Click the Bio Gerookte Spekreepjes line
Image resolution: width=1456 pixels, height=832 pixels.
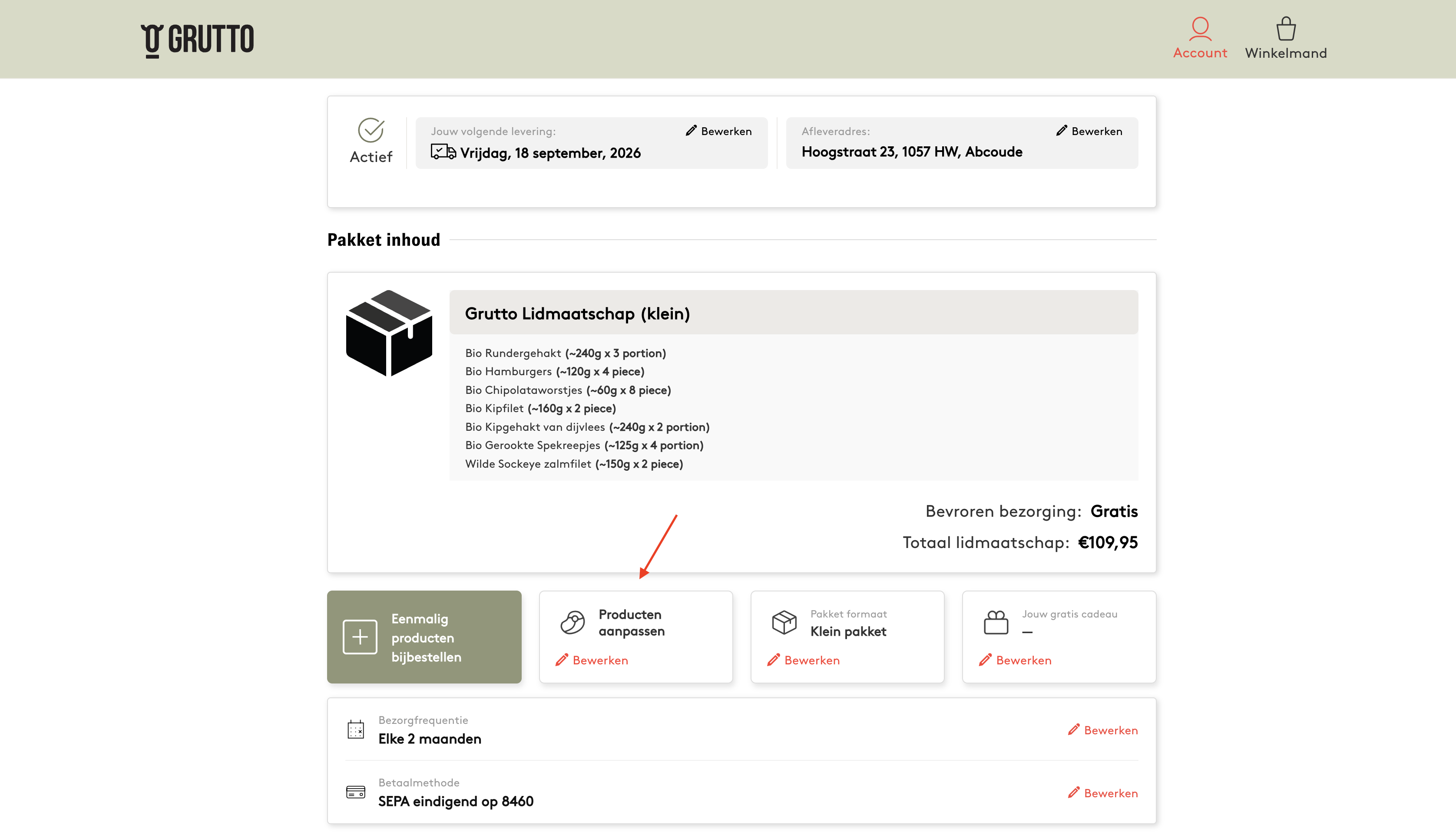[585, 445]
